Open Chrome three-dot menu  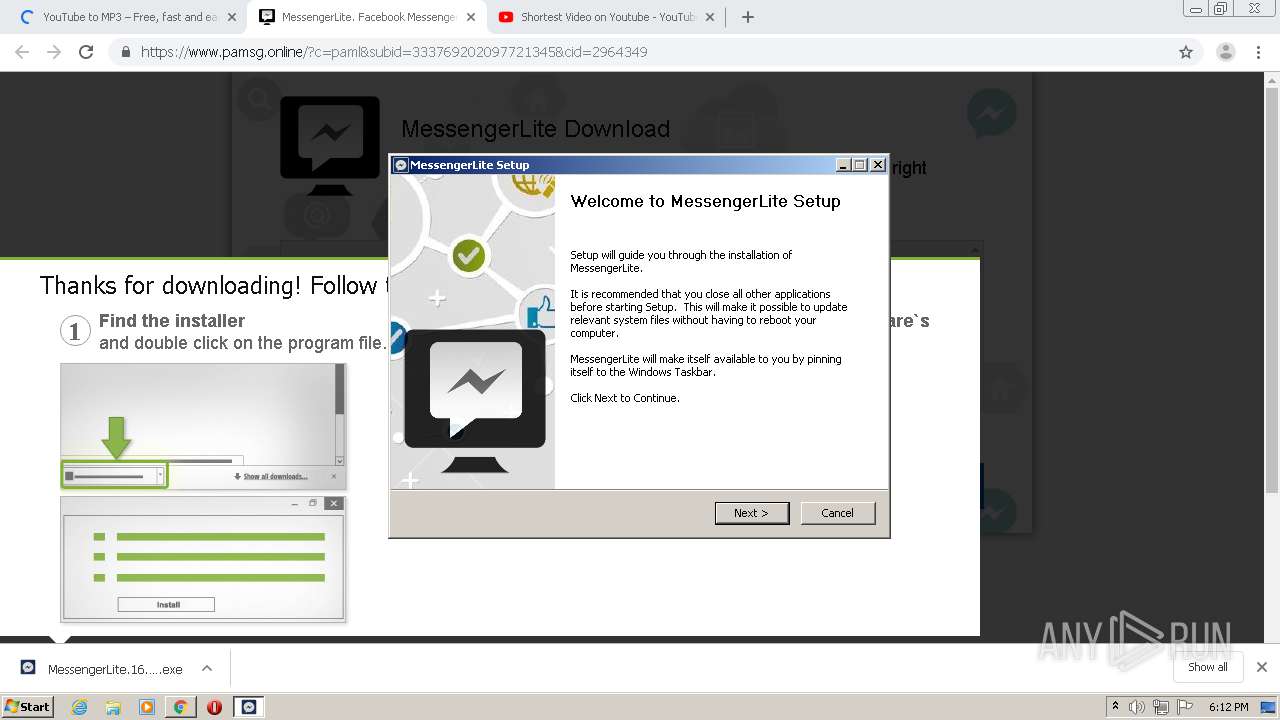pos(1259,52)
